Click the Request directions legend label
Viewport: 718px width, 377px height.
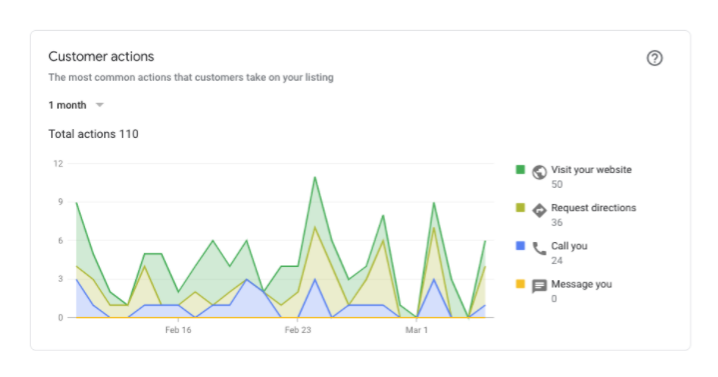point(593,208)
